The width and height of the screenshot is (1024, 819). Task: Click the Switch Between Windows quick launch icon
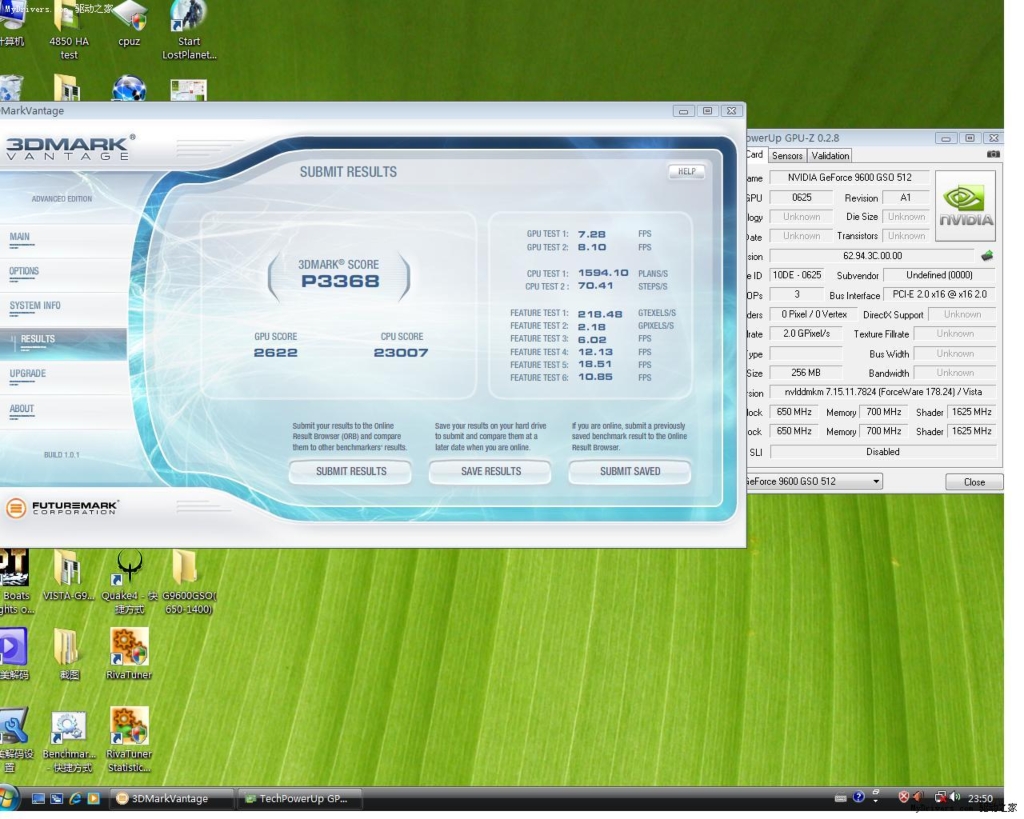(x=57, y=798)
